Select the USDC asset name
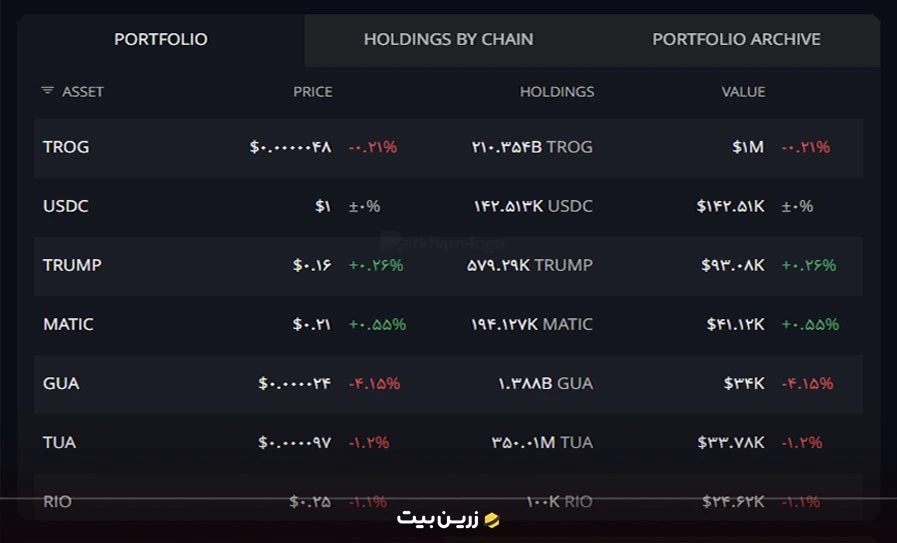897x543 pixels. pos(66,206)
